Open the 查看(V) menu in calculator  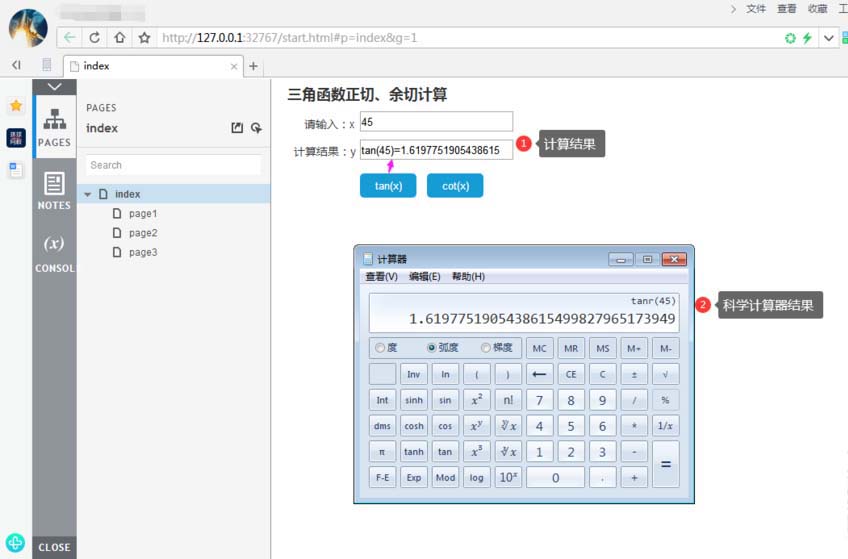click(381, 277)
